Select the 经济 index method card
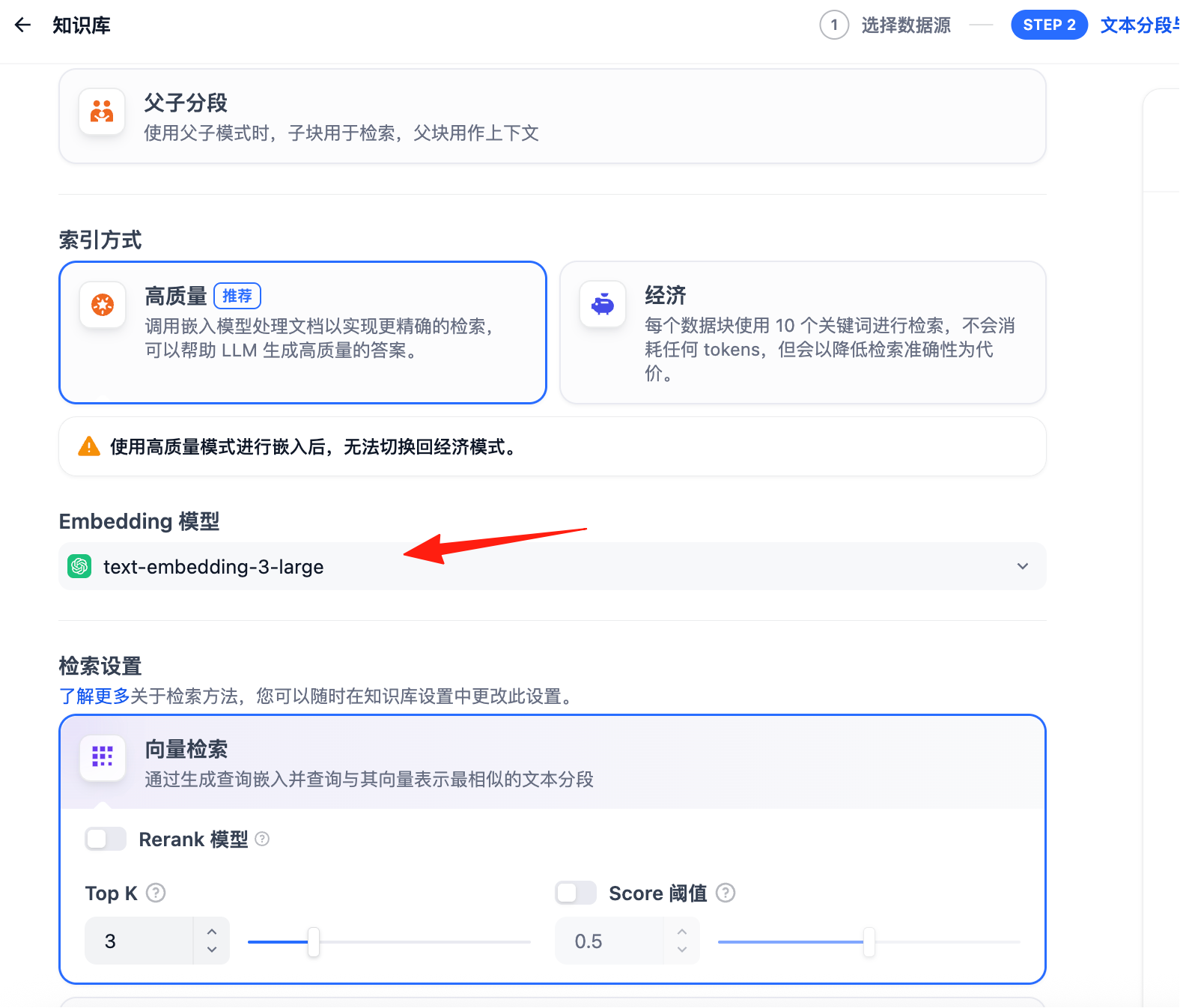This screenshot has width=1180, height=1008. (x=803, y=333)
